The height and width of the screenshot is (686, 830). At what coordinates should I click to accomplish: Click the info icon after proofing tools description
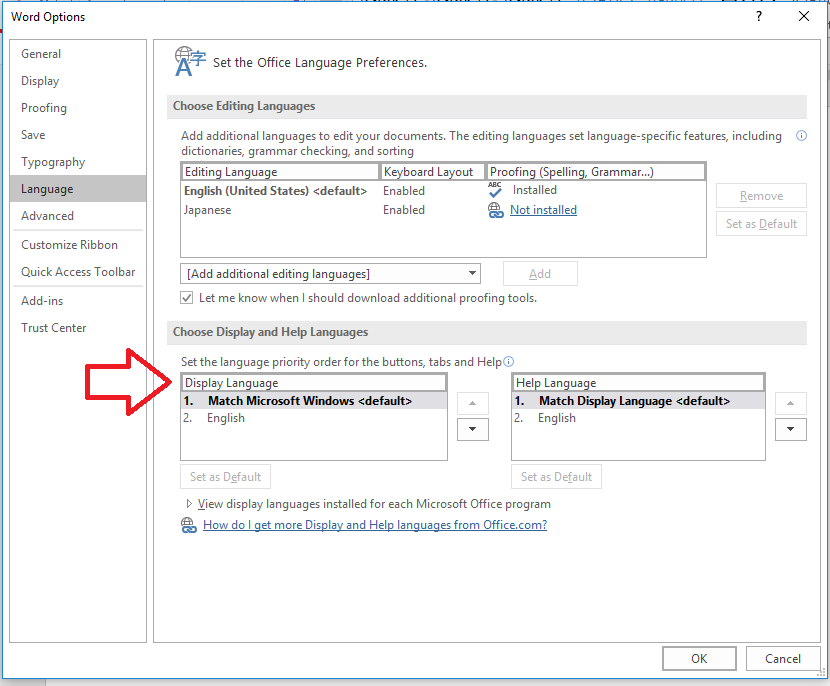pyautogui.click(x=801, y=136)
